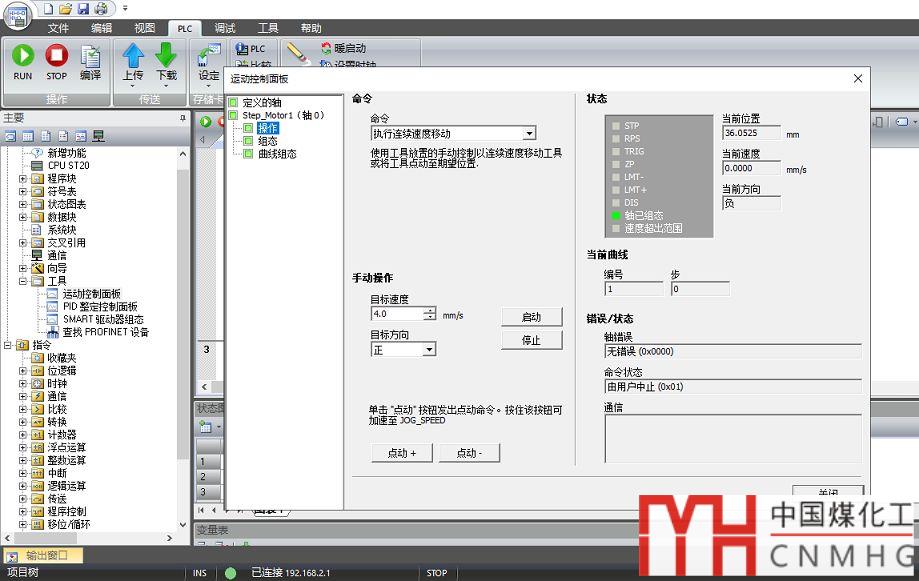Screen dimensions: 919x581
Task: Click the 停止 stop button
Action: (532, 340)
